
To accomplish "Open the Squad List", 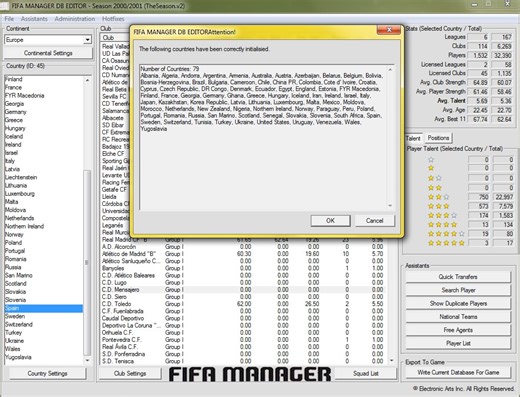I will tap(366, 374).
